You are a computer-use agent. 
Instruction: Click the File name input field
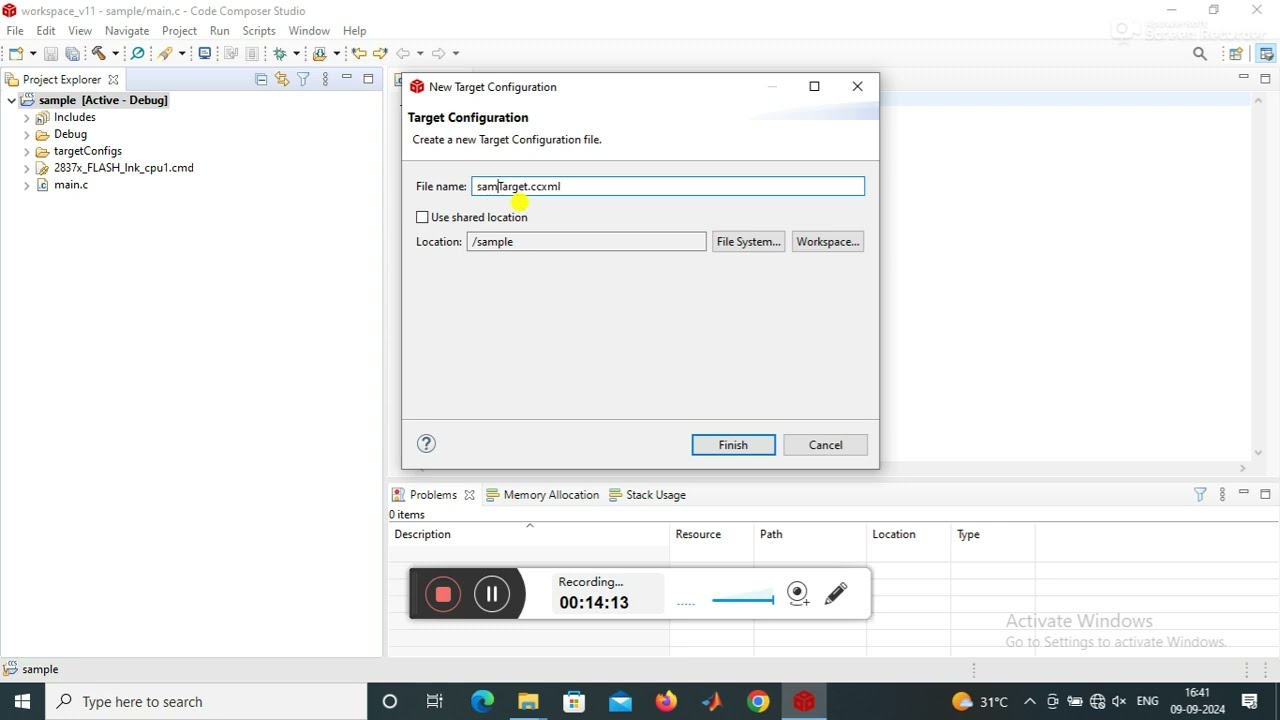click(667, 186)
